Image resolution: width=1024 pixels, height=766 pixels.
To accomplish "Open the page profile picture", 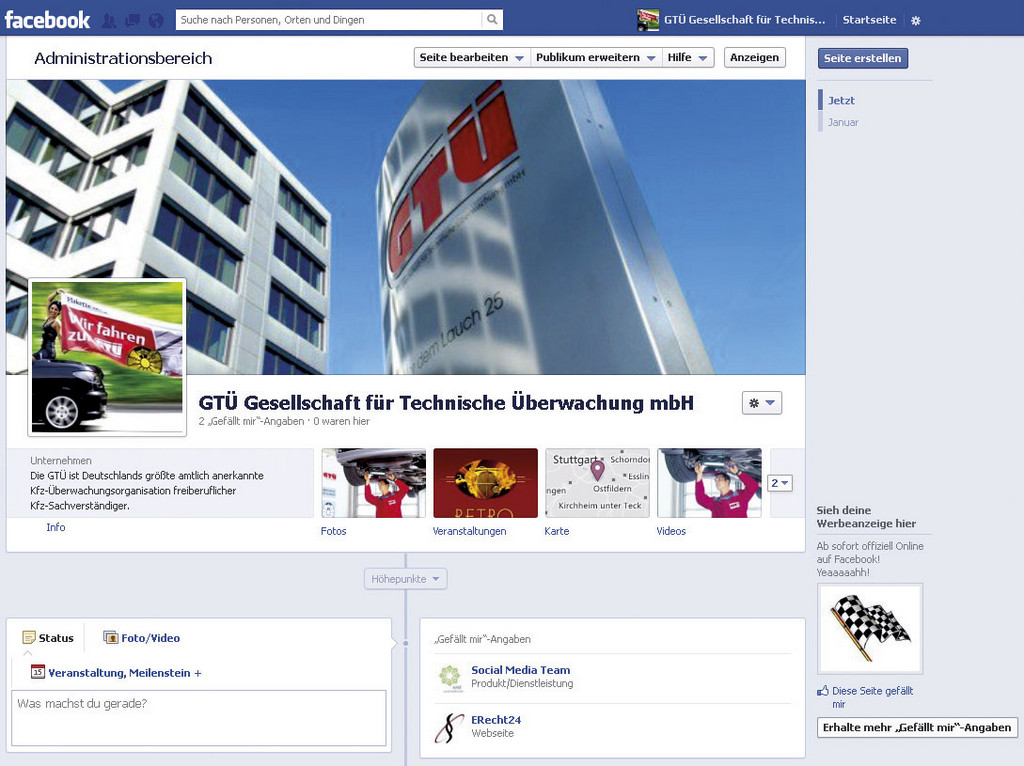I will [107, 357].
